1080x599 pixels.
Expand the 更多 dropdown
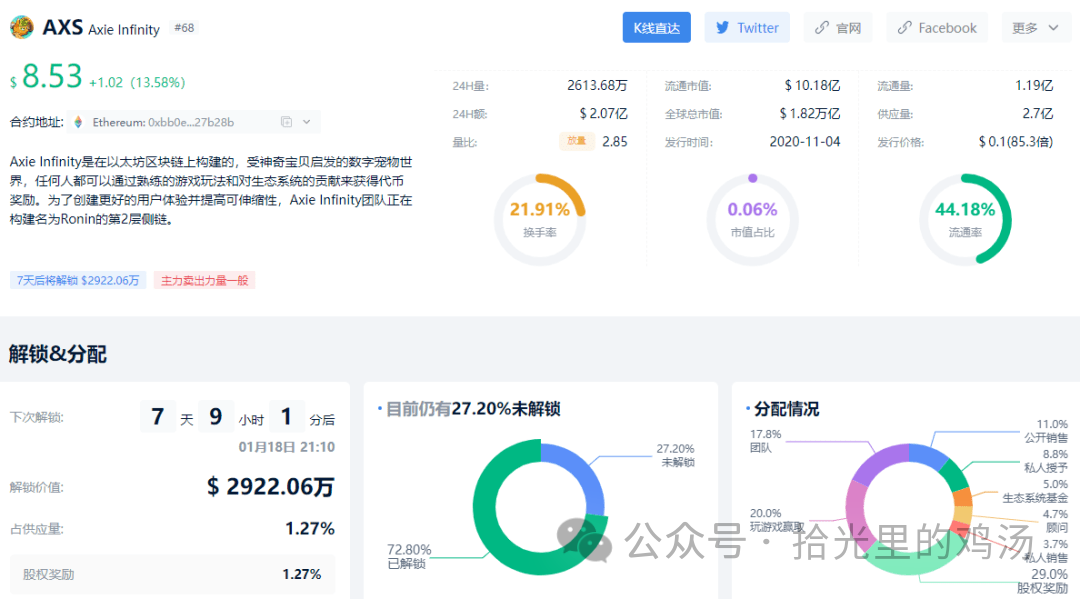[1035, 28]
